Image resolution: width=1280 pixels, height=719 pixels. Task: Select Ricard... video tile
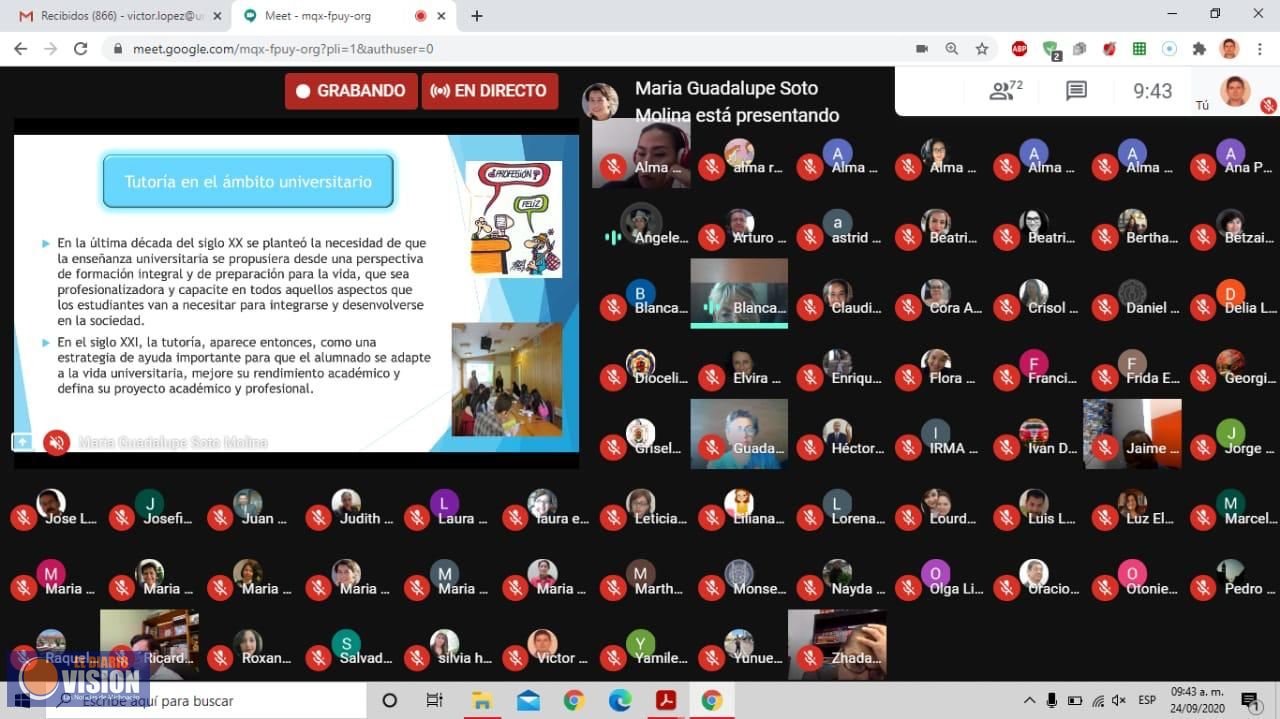pyautogui.click(x=149, y=644)
